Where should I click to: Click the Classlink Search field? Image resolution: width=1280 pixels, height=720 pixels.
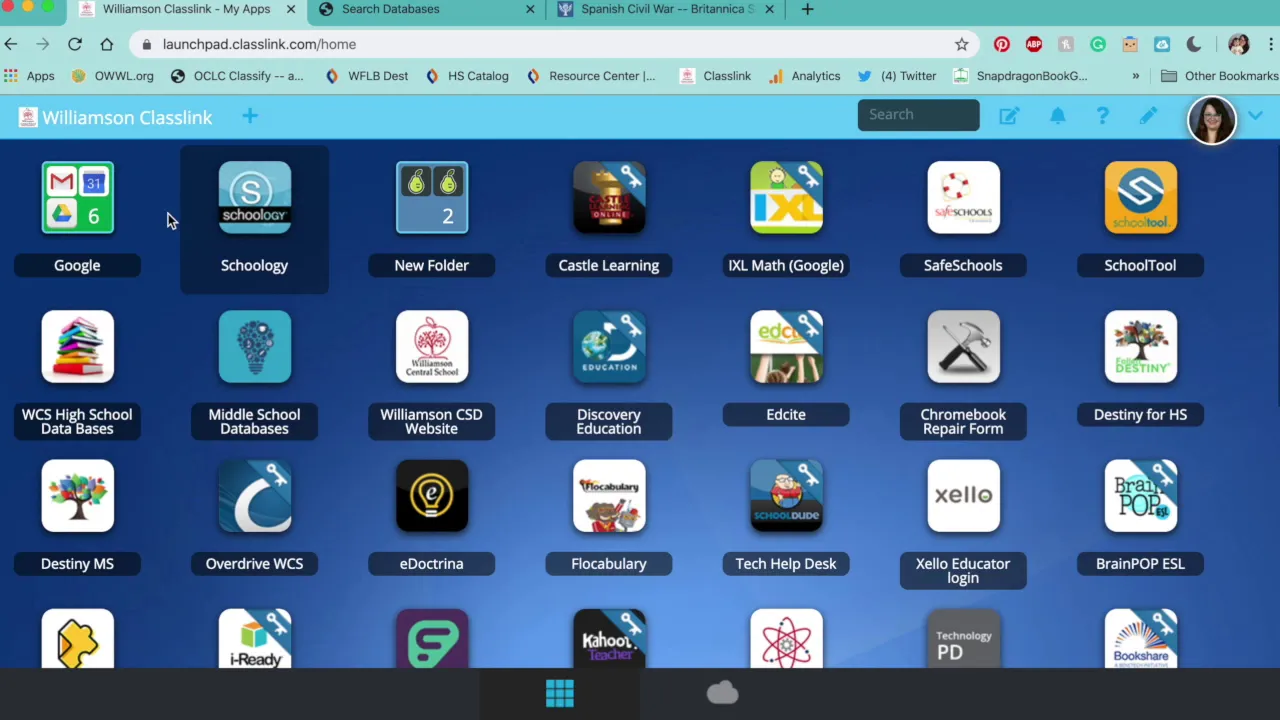pos(918,115)
